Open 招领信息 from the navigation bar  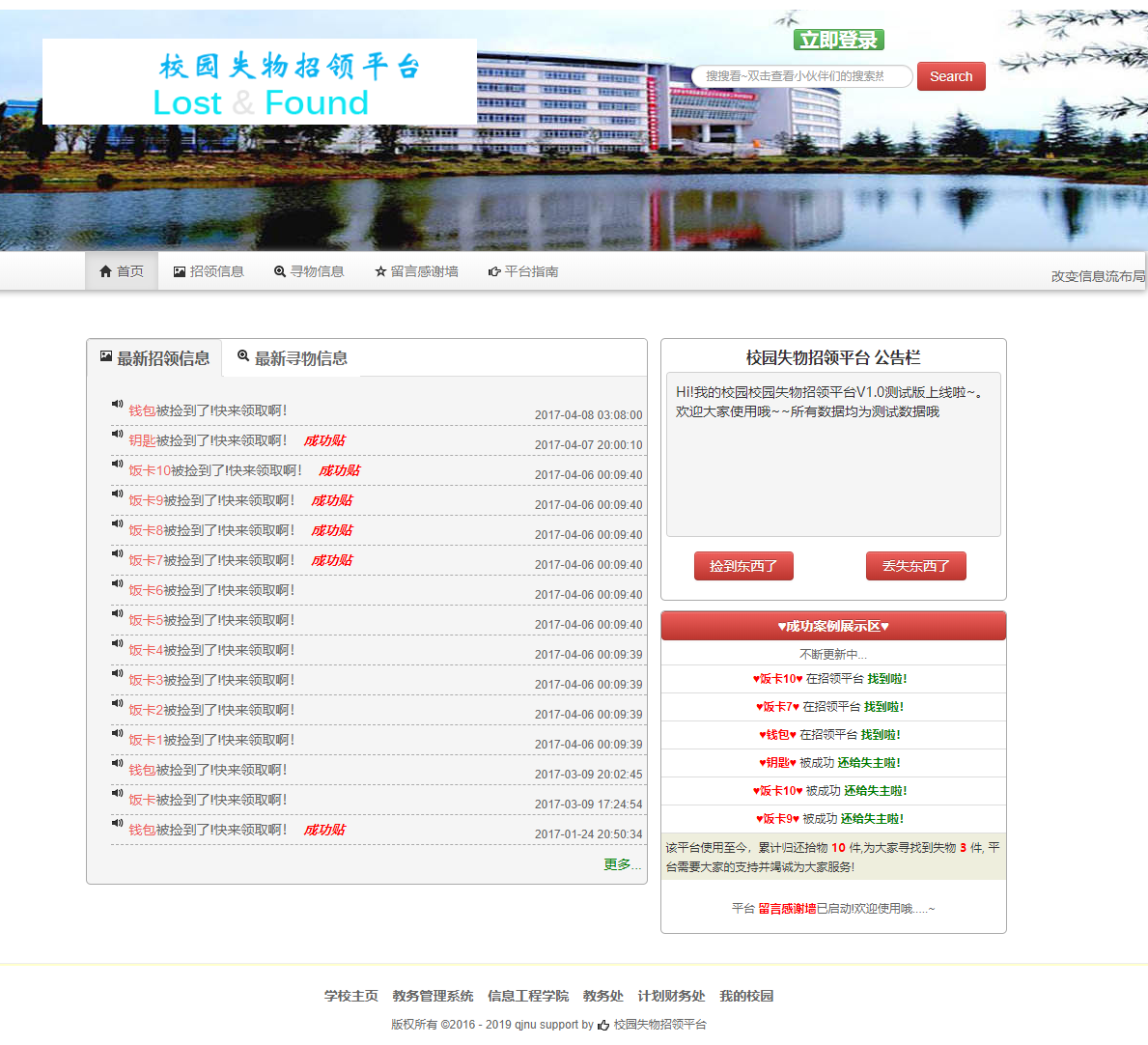[207, 271]
